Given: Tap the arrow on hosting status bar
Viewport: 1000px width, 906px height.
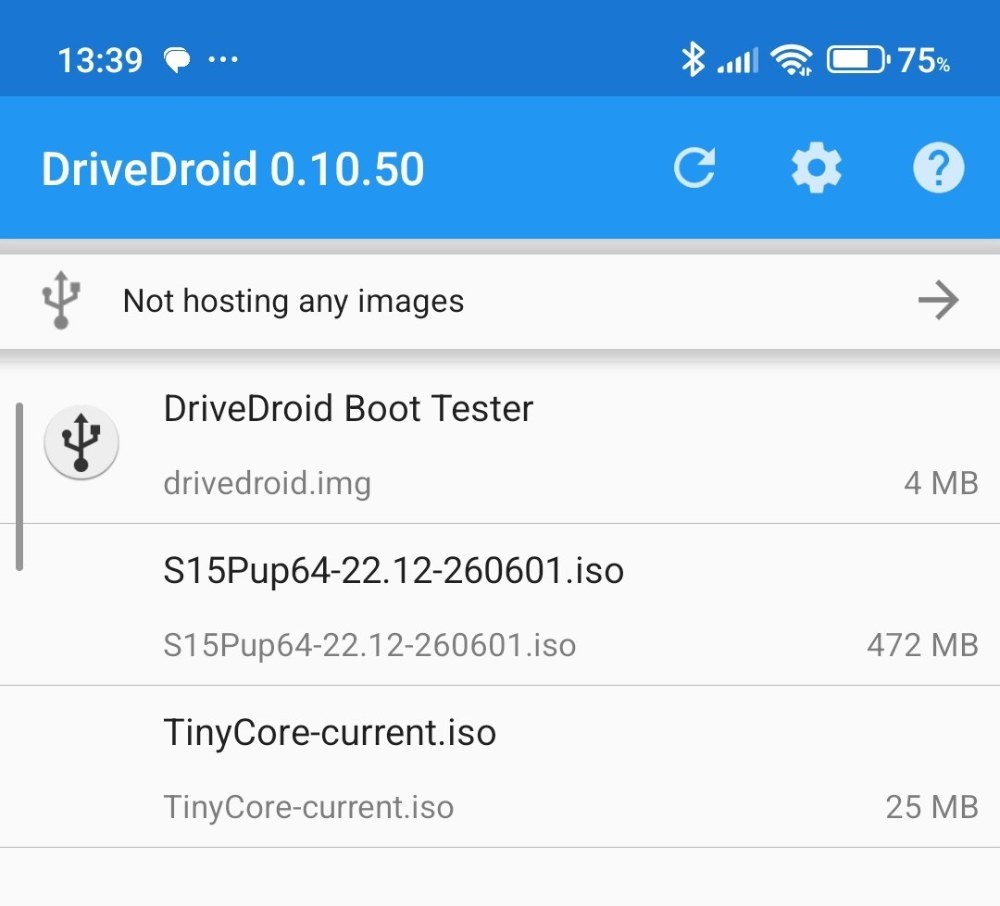Looking at the screenshot, I should [938, 300].
